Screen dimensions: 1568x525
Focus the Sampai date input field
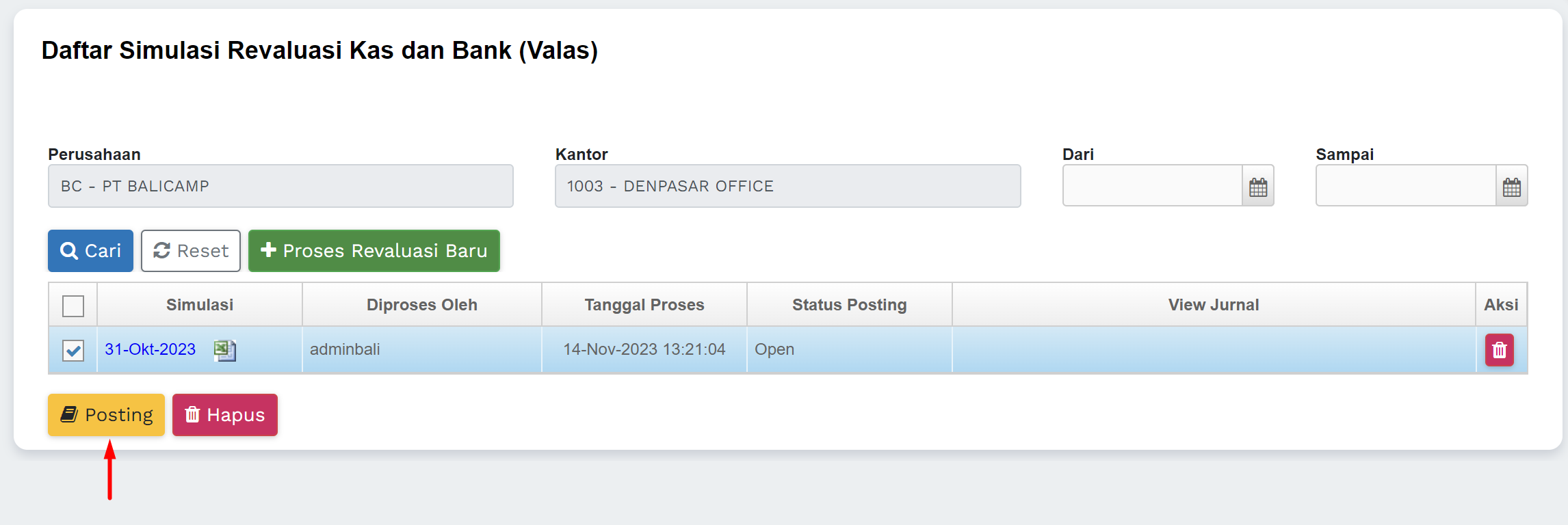(1406, 186)
